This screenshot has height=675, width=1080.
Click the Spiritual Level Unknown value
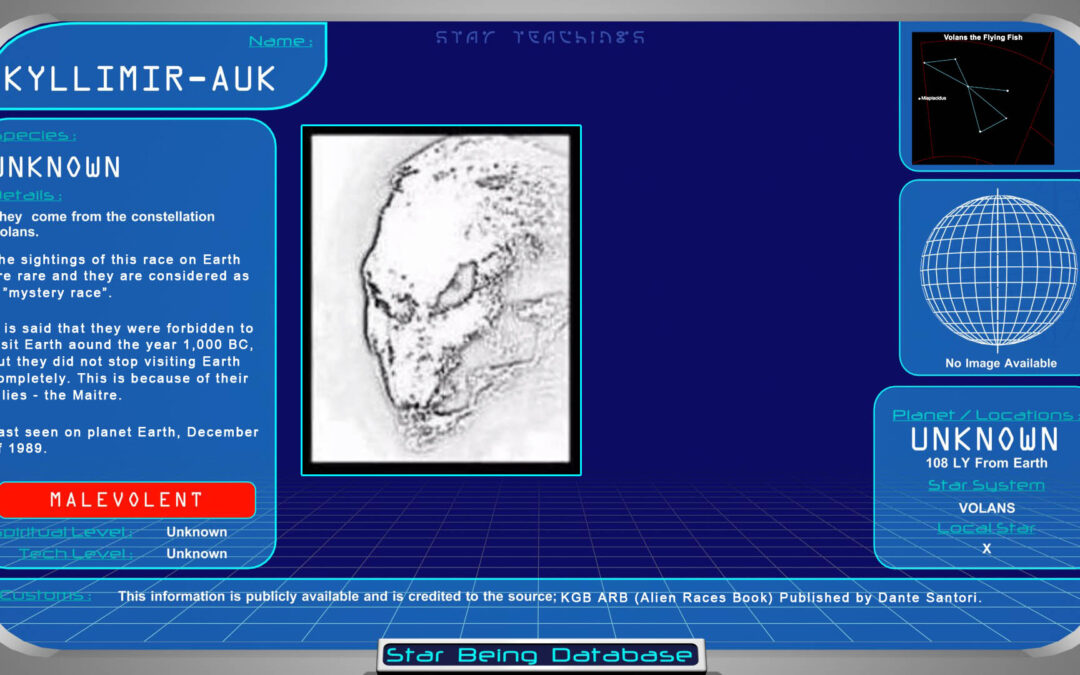[196, 532]
